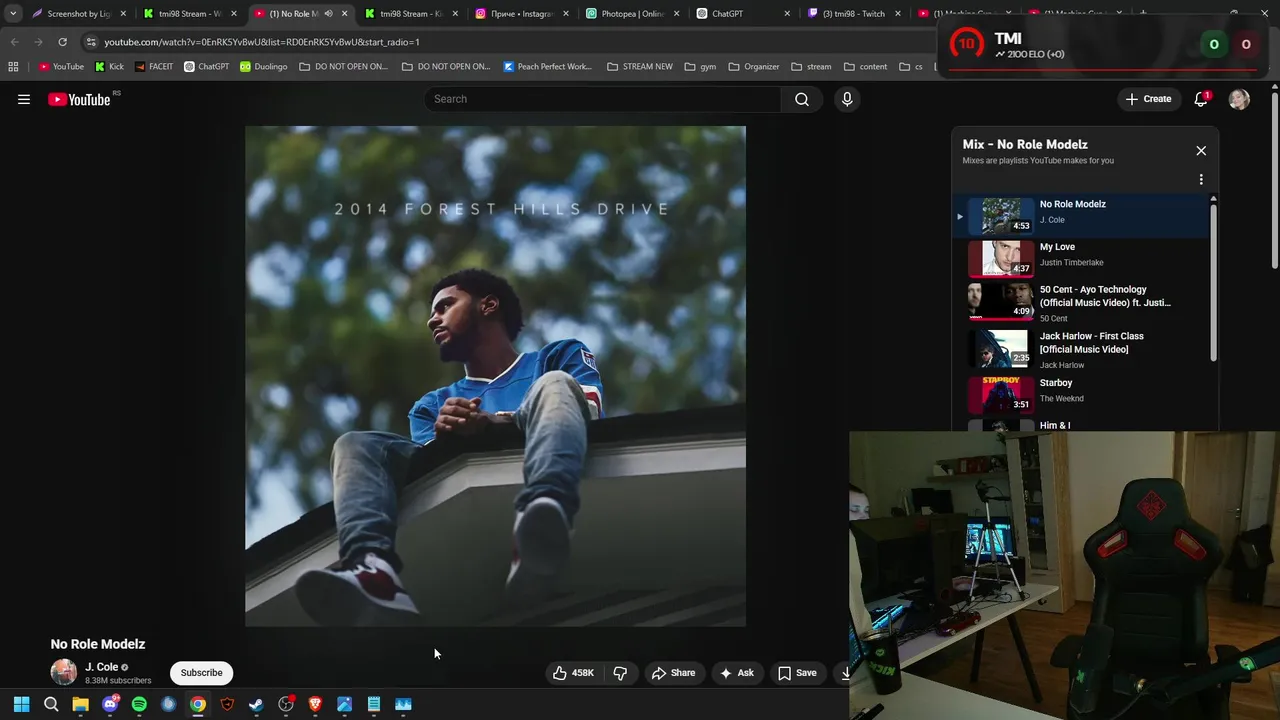The width and height of the screenshot is (1280, 720).
Task: Open the Kick bookmark
Action: click(109, 67)
